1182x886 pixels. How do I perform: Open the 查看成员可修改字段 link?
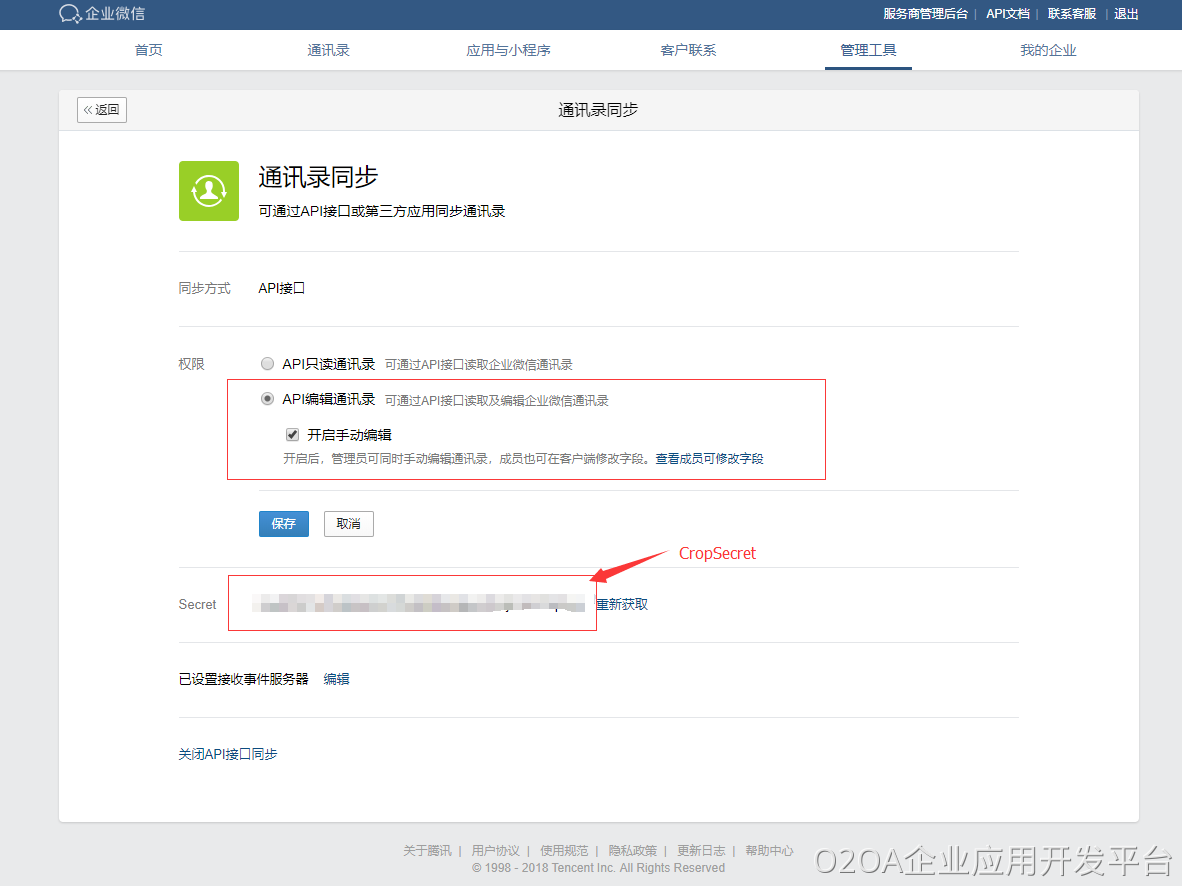pos(709,459)
